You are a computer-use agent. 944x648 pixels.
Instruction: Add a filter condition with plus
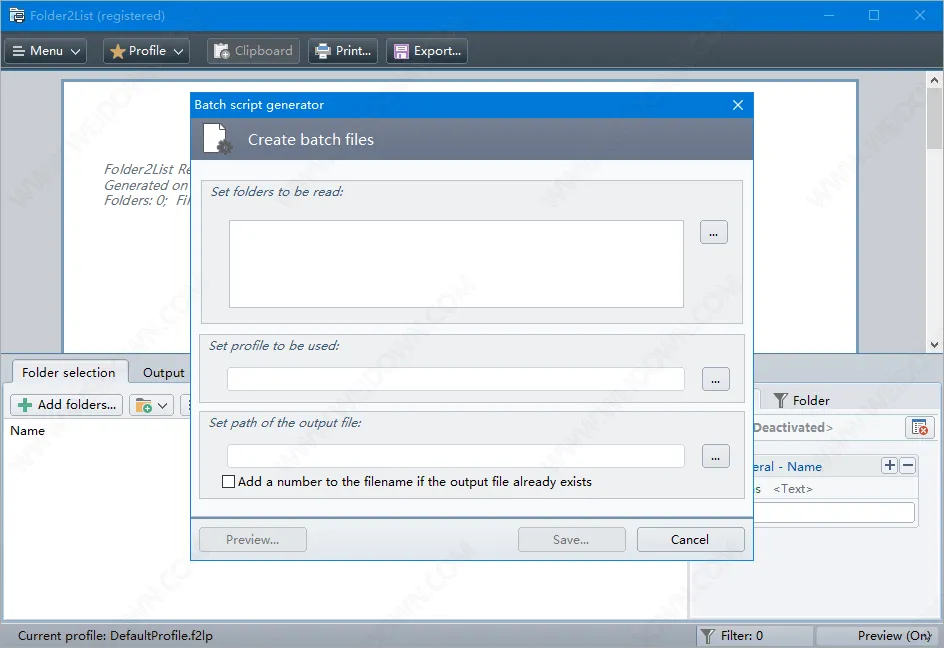click(x=889, y=466)
